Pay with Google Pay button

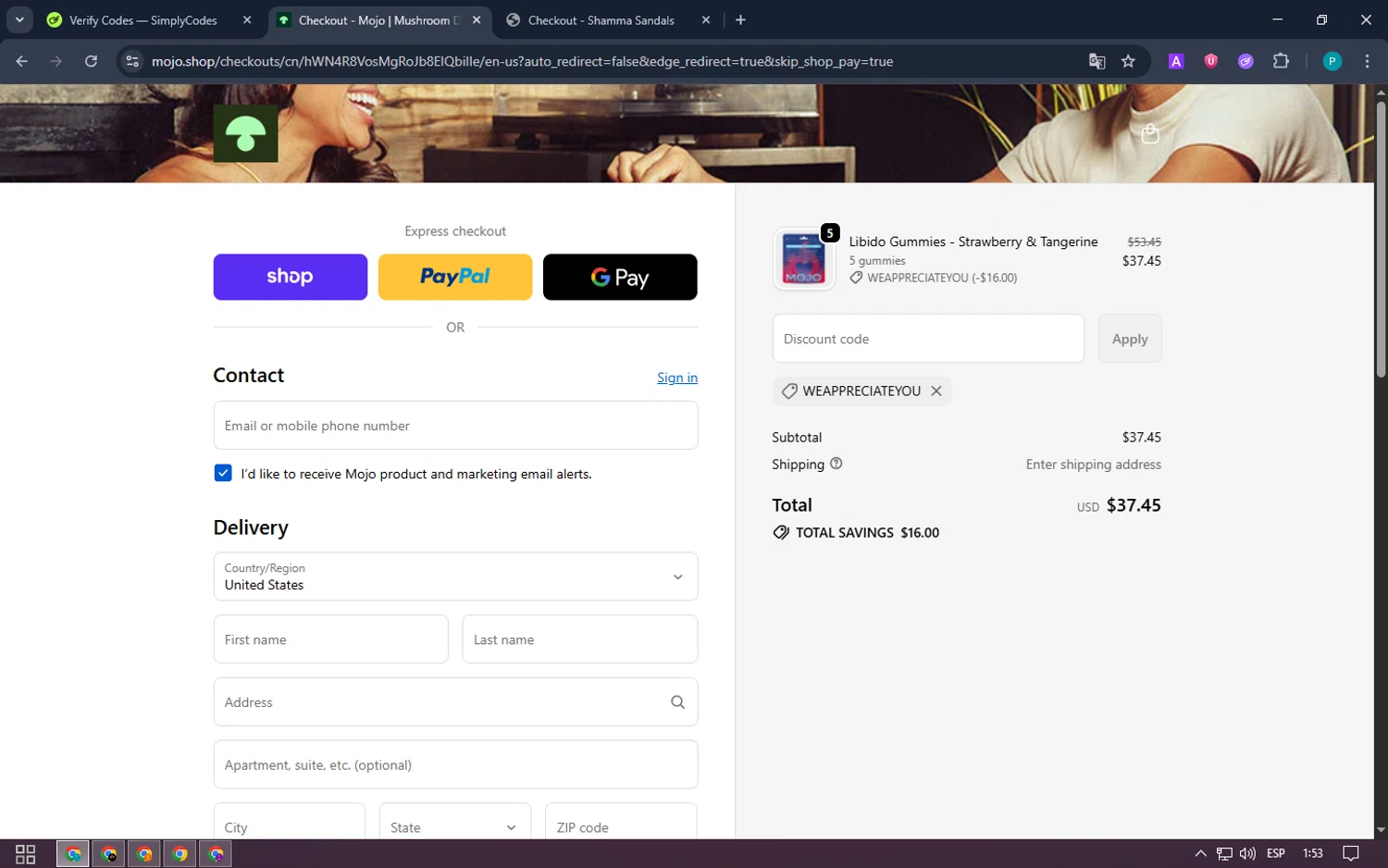click(x=620, y=277)
